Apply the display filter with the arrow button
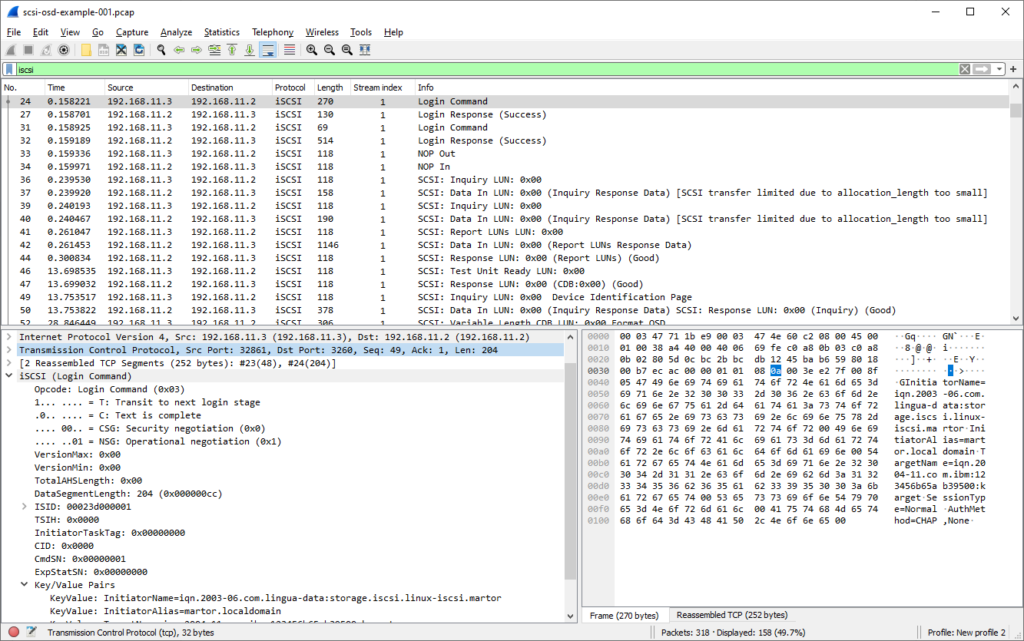This screenshot has height=641, width=1024. coord(981,69)
